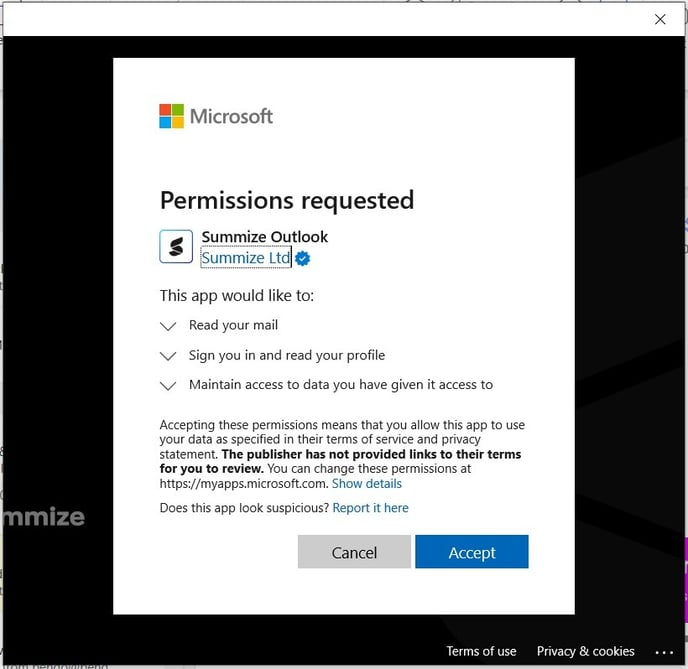This screenshot has height=669, width=688.
Task: Expand the Read your mail chevron
Action: 168,326
